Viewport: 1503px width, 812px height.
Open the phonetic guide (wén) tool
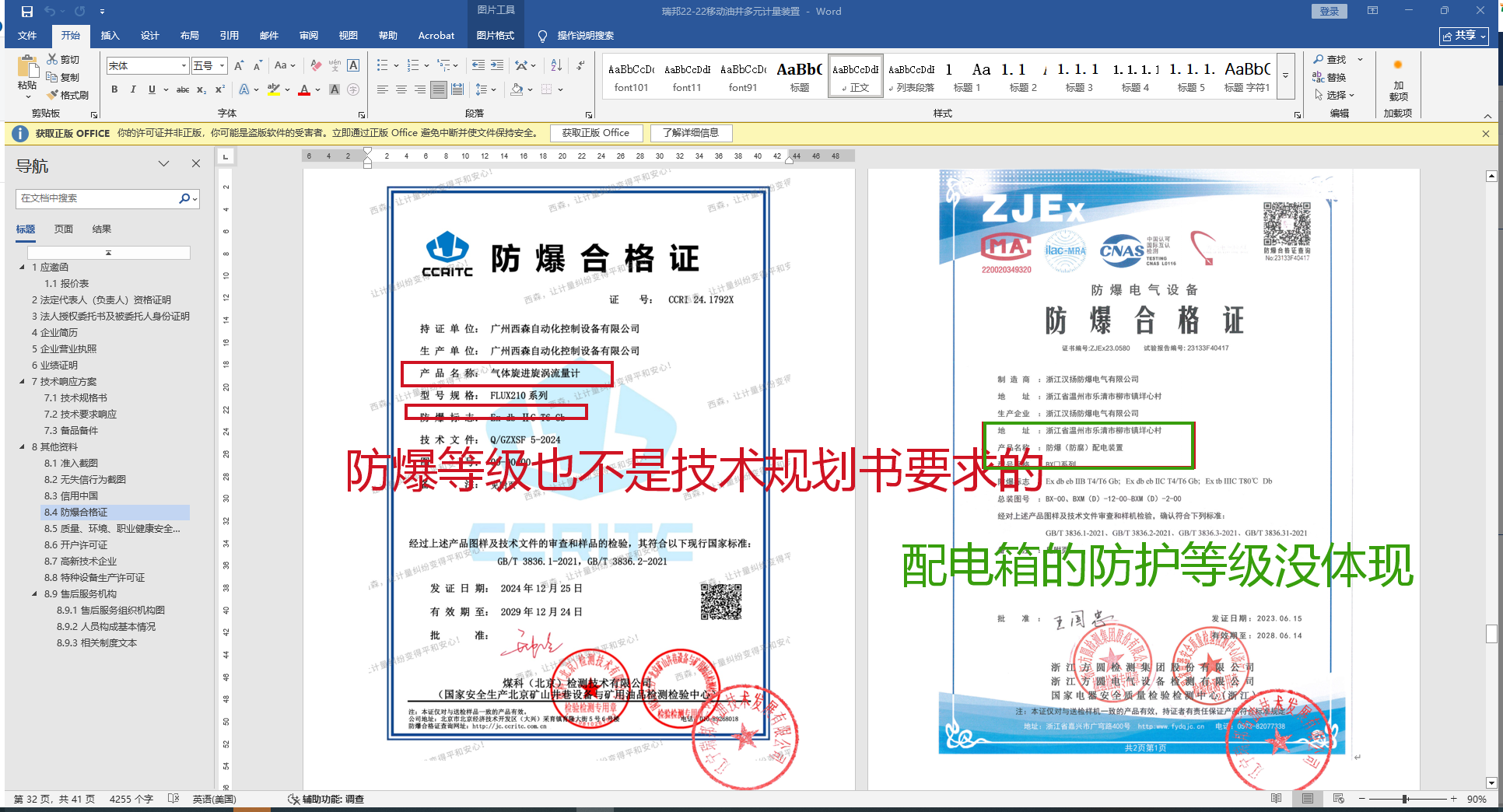(335, 66)
